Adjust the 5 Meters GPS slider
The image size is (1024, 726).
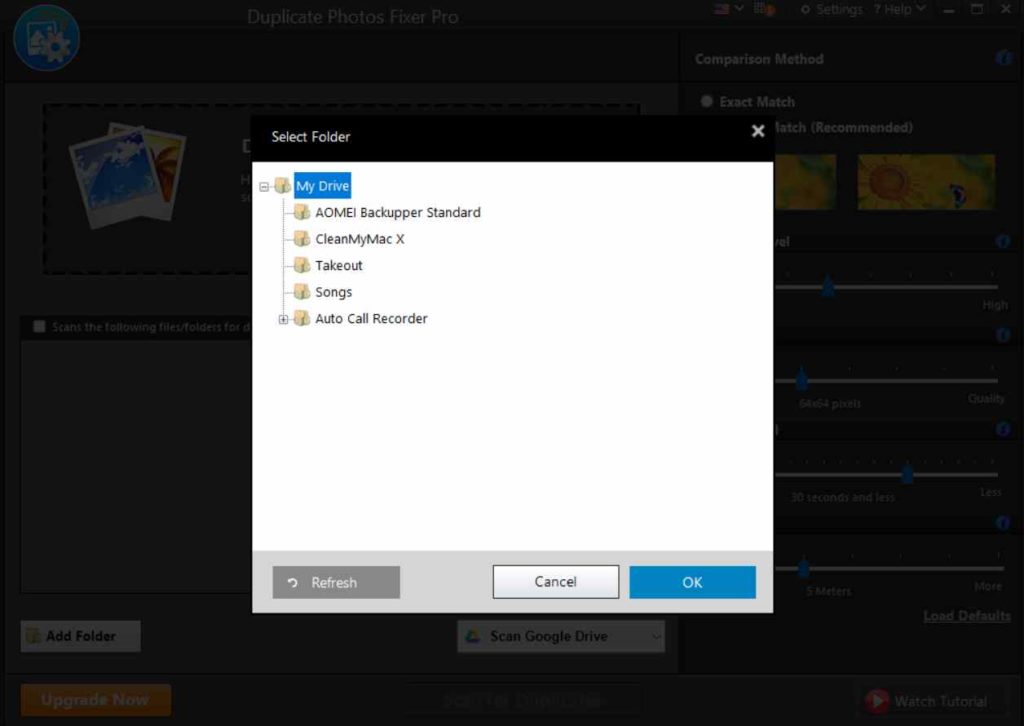(x=804, y=567)
